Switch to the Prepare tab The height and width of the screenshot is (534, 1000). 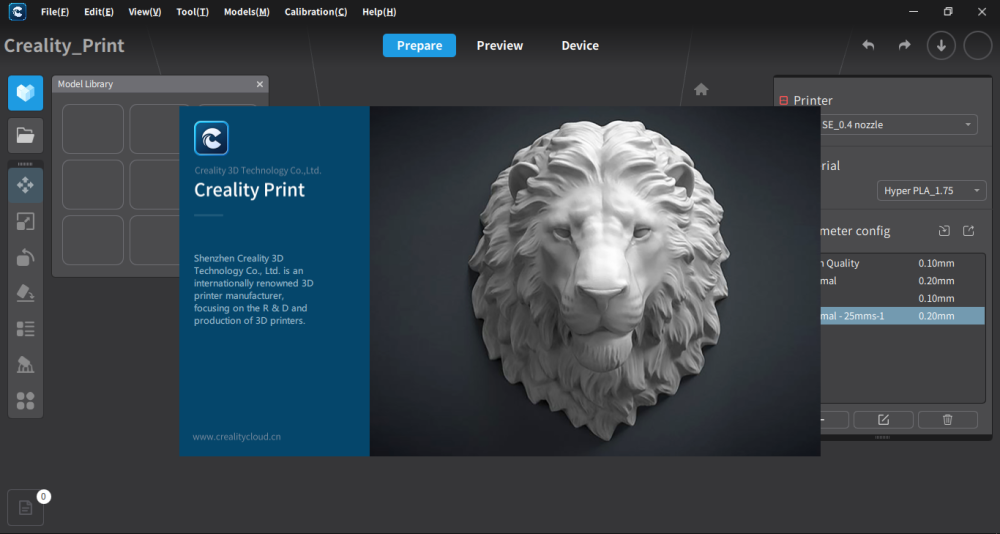coord(420,45)
